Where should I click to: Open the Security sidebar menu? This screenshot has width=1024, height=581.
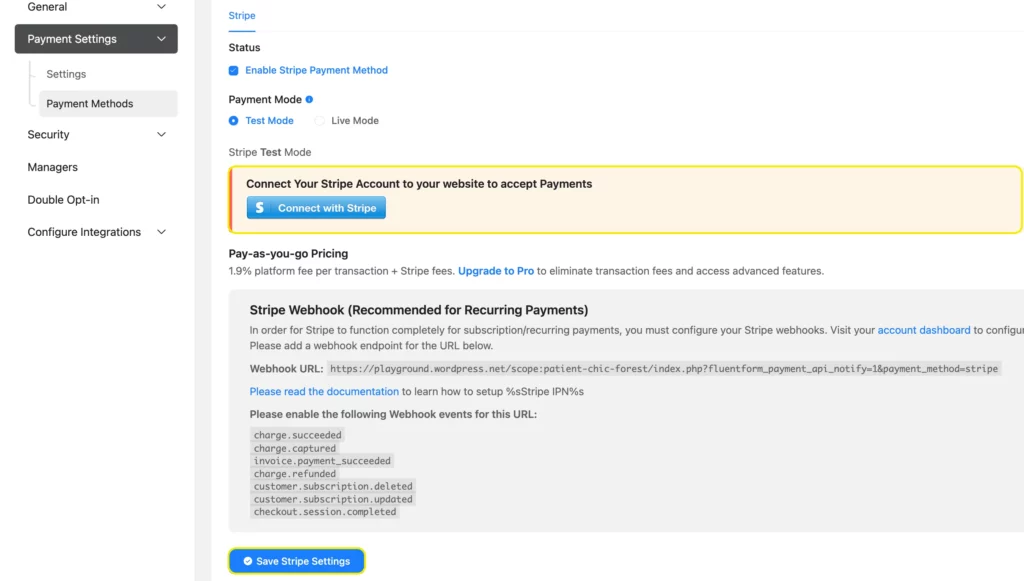pos(96,134)
